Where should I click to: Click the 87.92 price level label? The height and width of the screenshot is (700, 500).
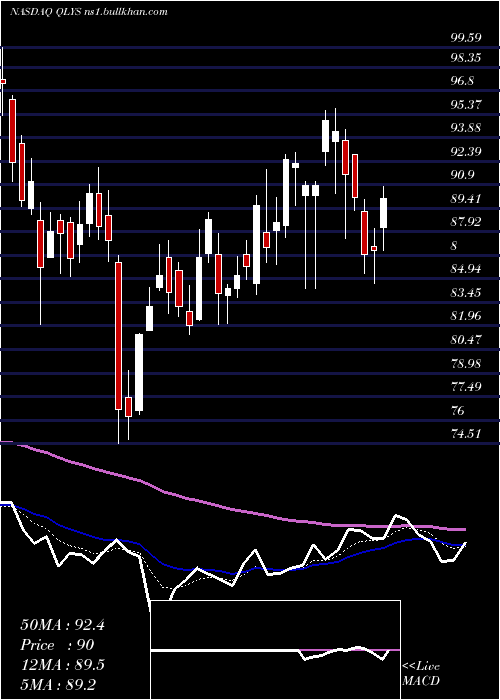pyautogui.click(x=466, y=222)
